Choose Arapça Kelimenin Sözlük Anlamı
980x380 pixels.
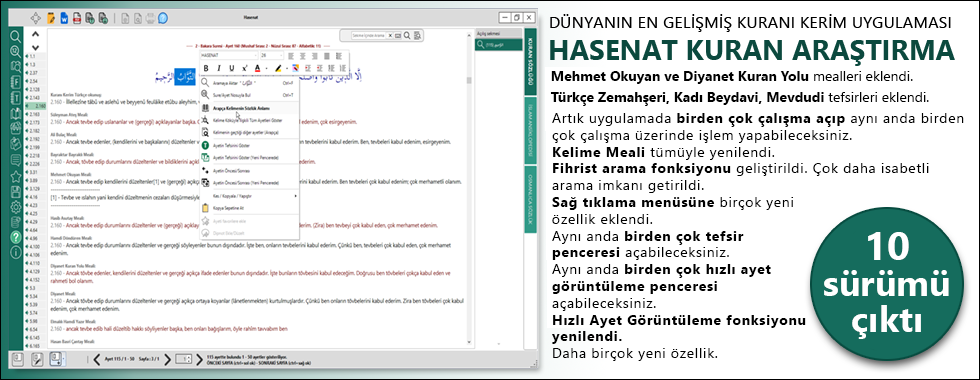(x=250, y=108)
